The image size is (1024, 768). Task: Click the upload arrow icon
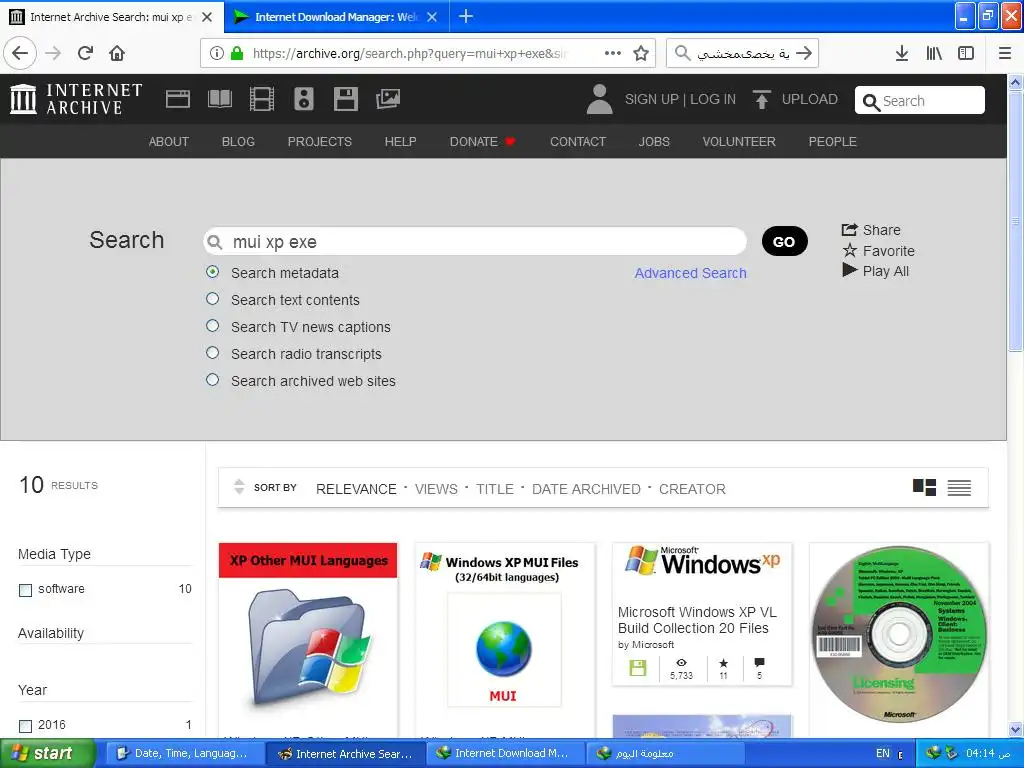(x=761, y=99)
